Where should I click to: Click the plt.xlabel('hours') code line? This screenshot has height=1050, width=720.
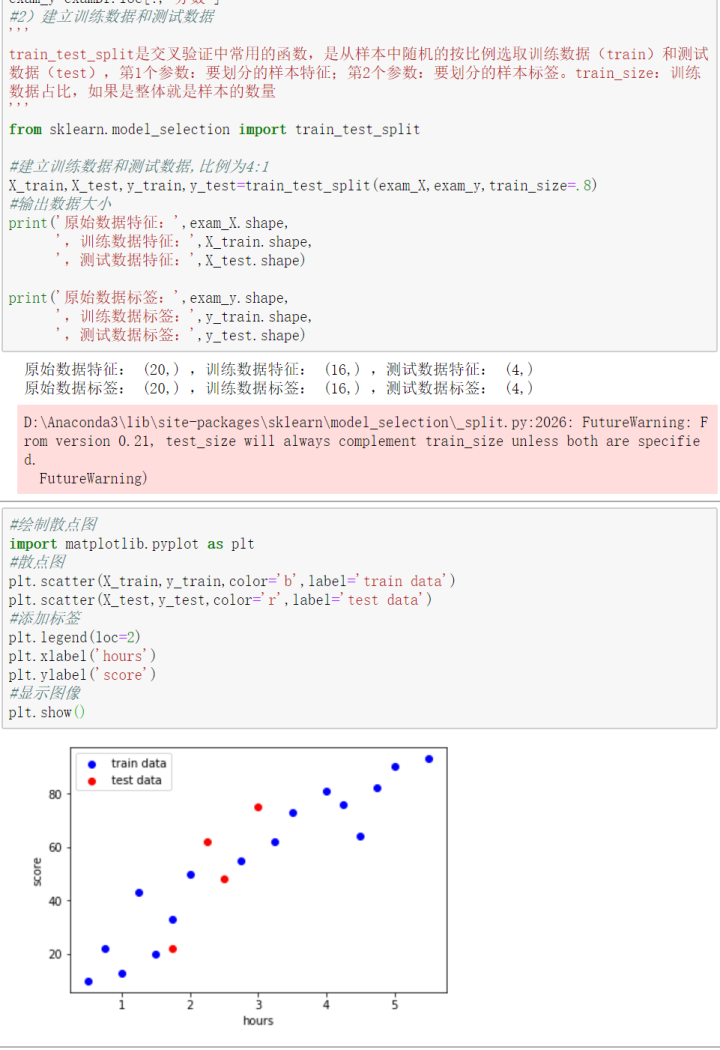point(82,656)
